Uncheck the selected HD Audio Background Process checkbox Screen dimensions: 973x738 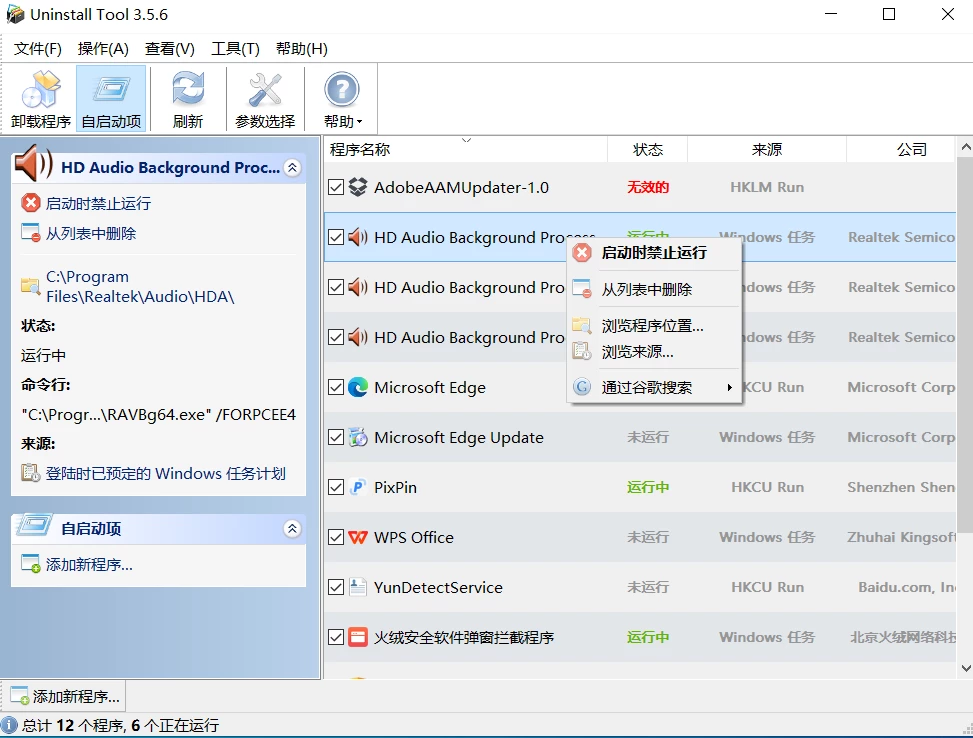point(336,237)
